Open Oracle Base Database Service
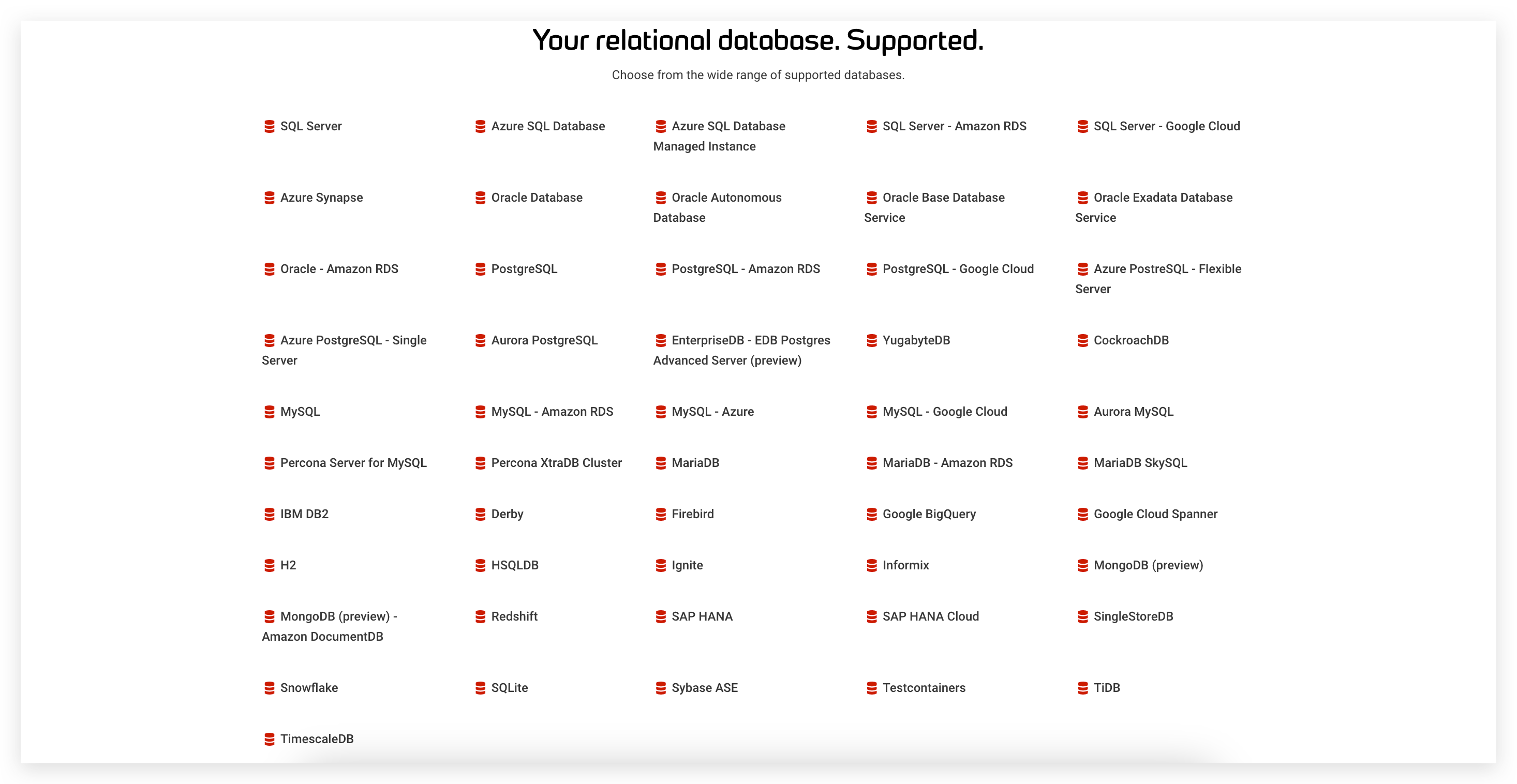 click(934, 207)
